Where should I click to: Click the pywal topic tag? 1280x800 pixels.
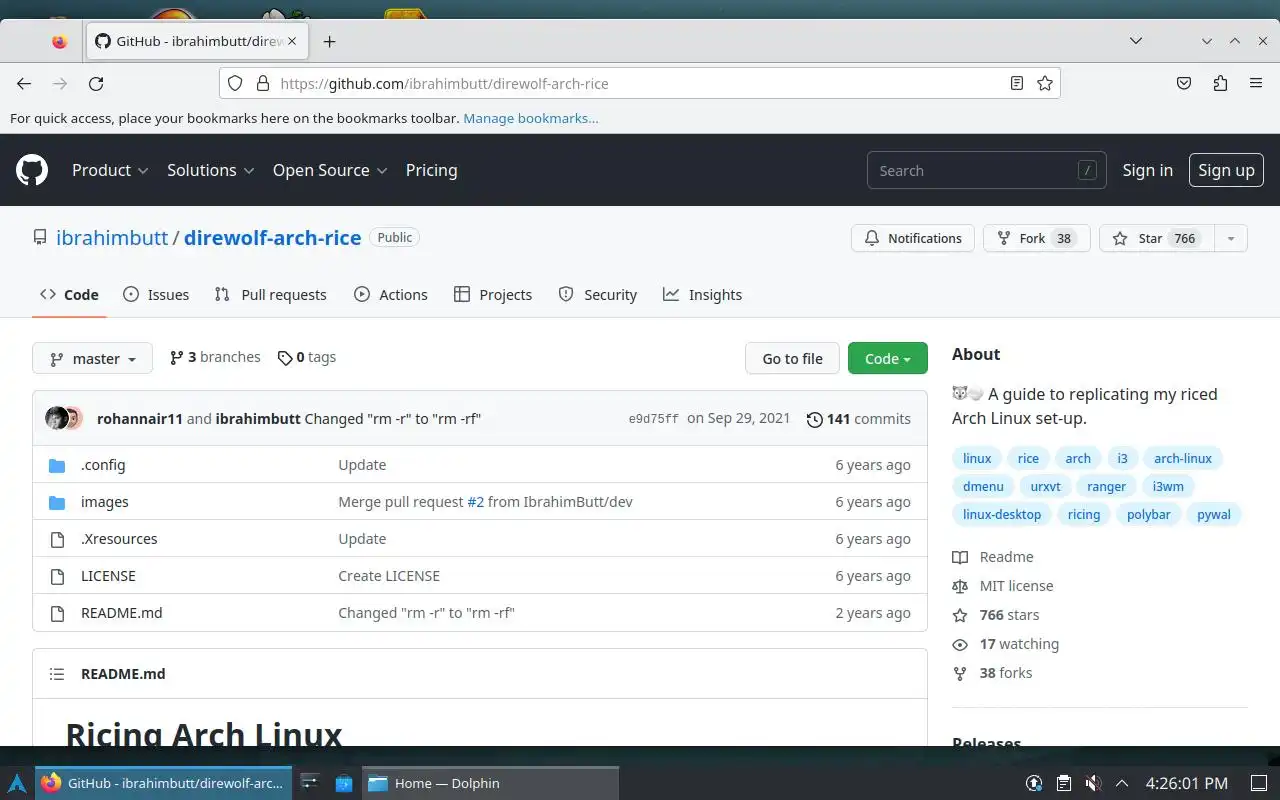[1214, 514]
